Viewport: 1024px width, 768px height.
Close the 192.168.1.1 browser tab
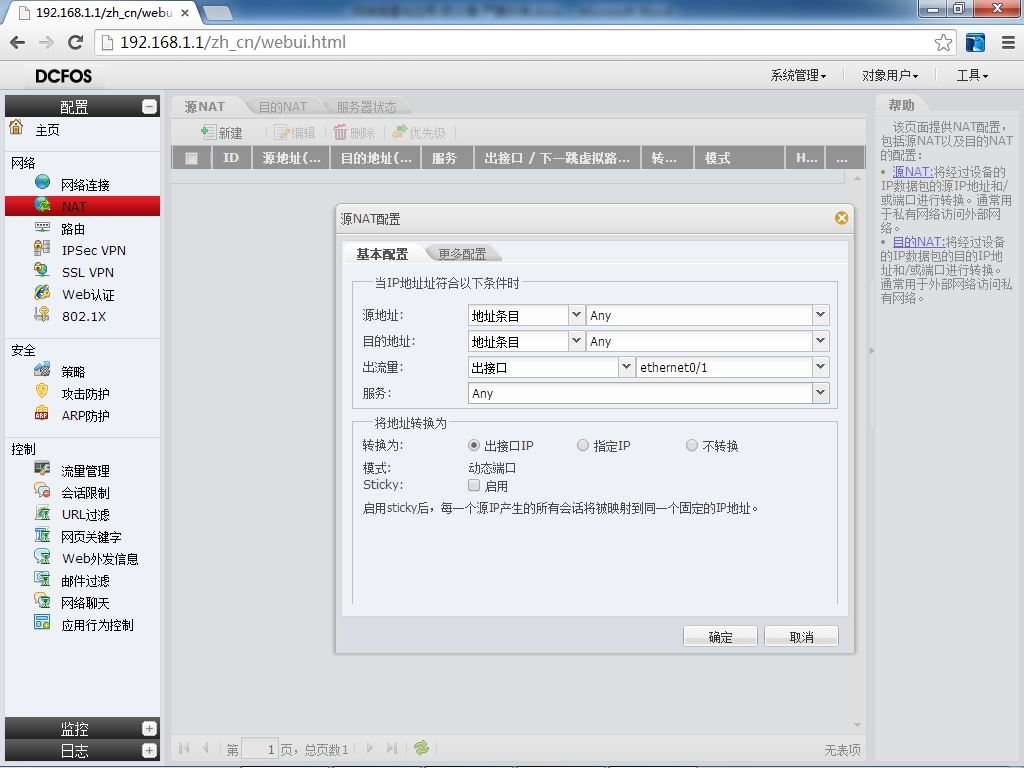(185, 12)
